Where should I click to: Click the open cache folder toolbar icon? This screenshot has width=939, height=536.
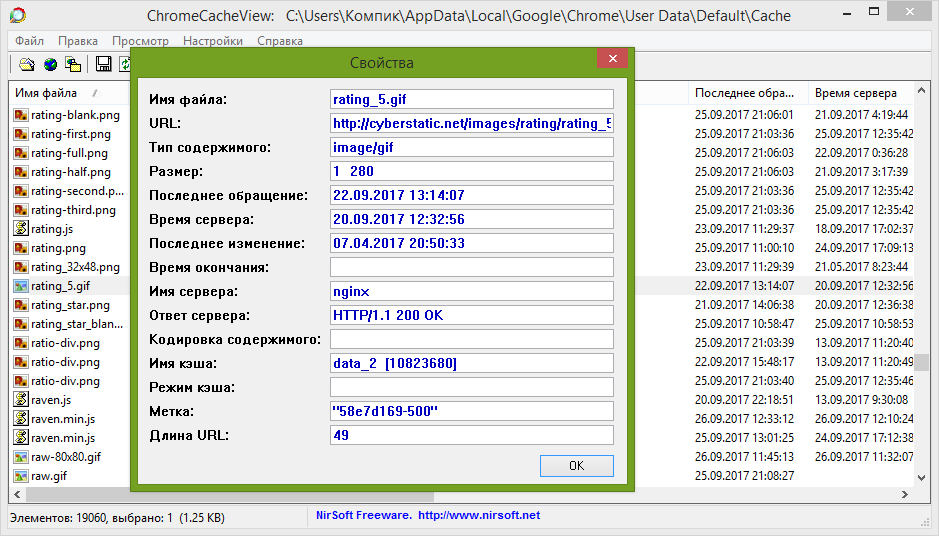pos(27,65)
